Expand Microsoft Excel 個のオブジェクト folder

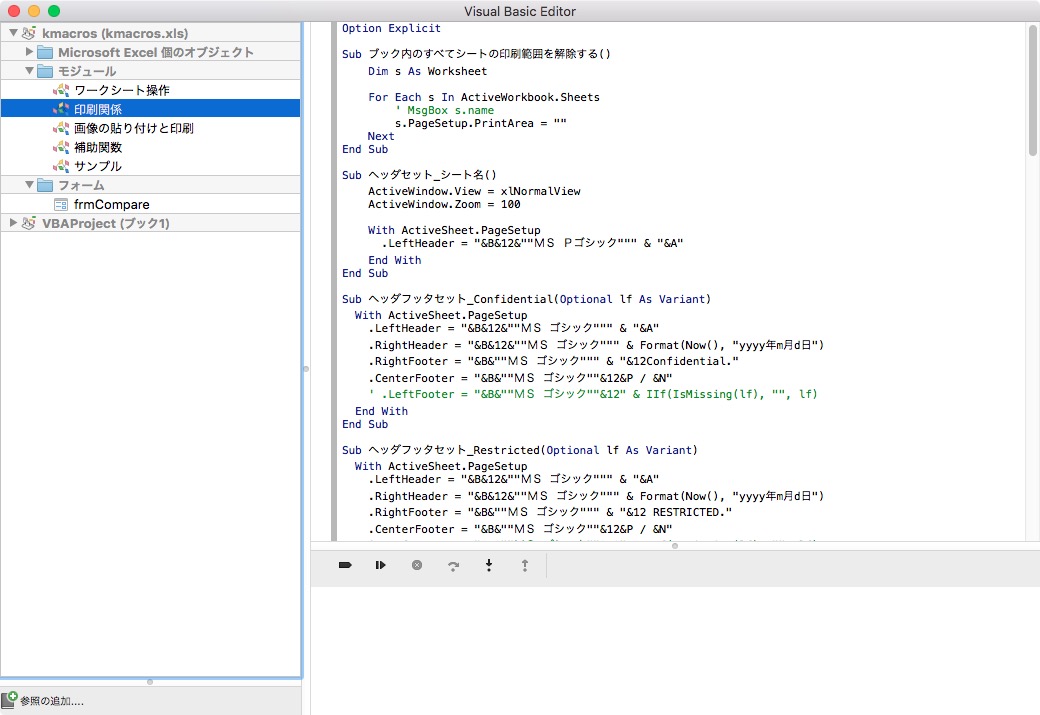(x=29, y=52)
